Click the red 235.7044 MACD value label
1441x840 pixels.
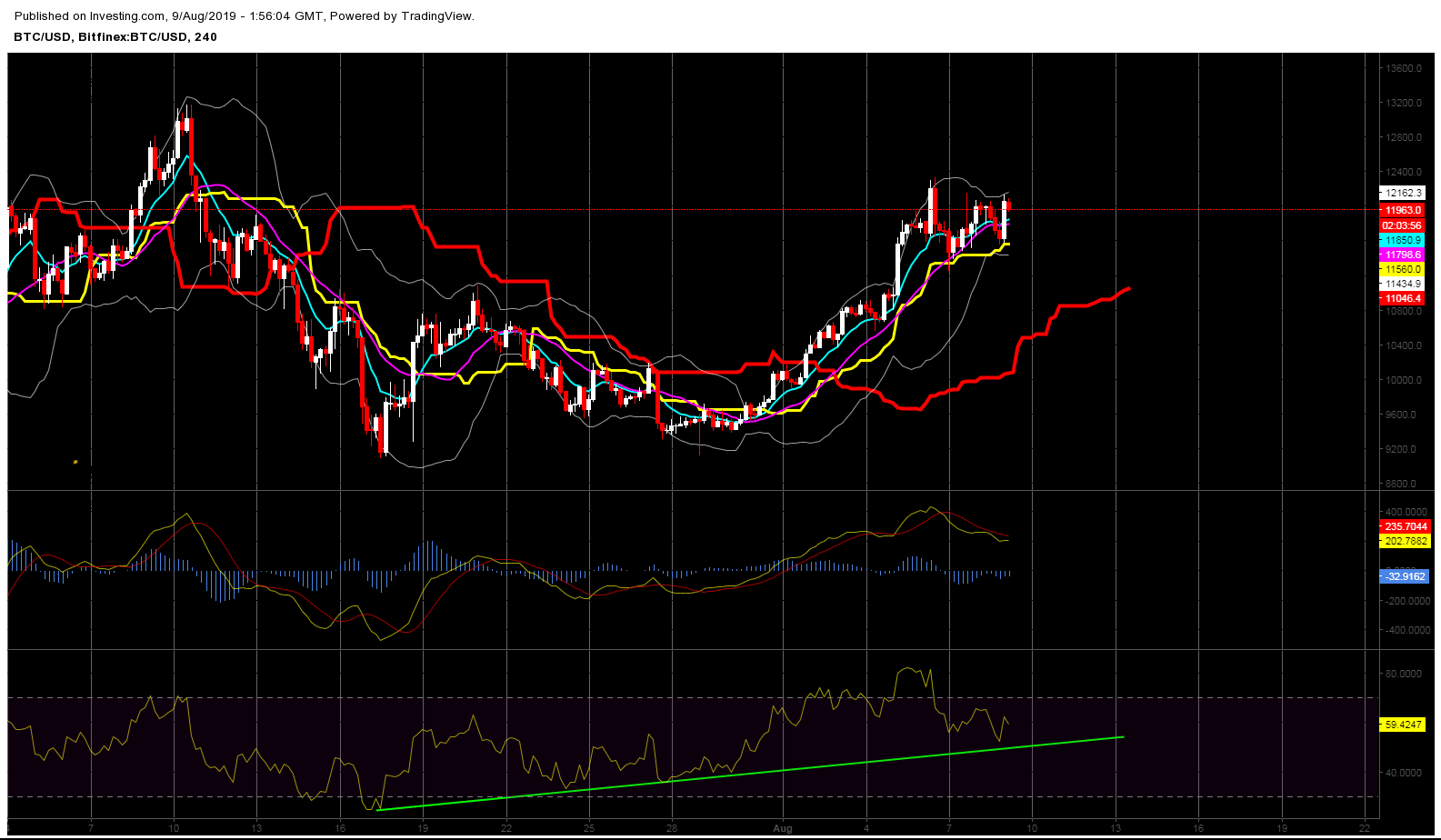pos(1405,526)
